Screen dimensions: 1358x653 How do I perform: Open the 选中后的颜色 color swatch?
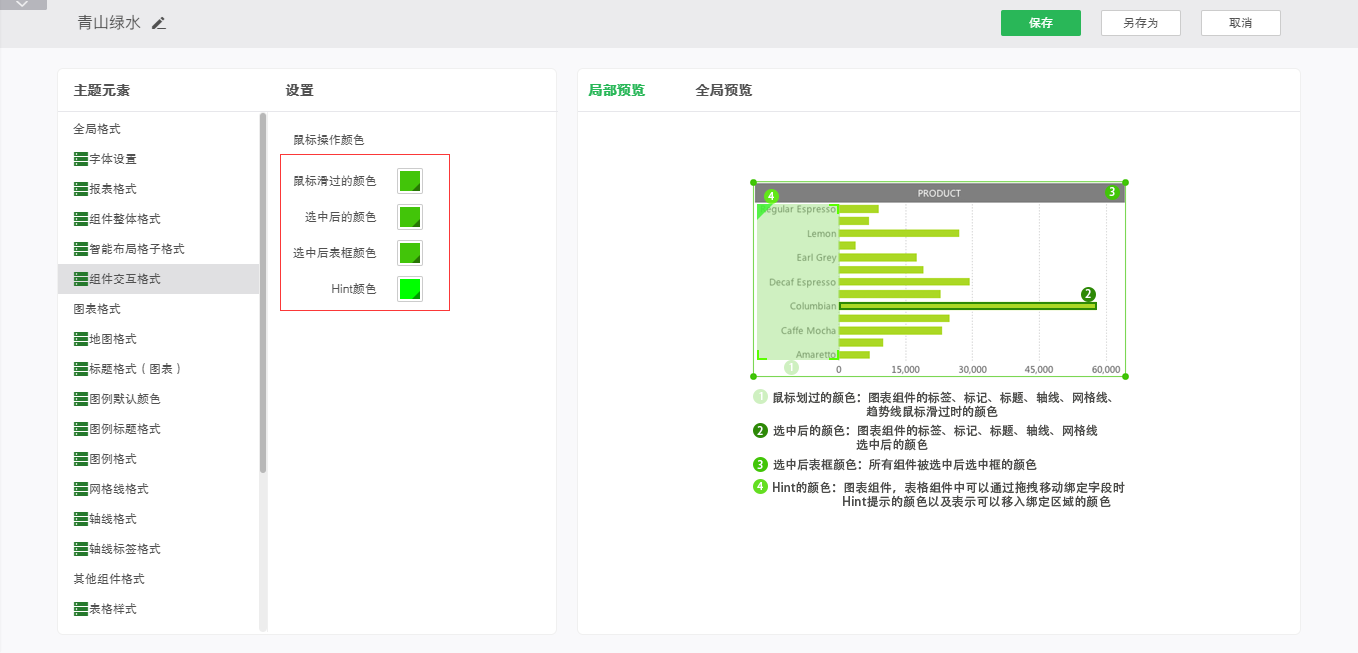pyautogui.click(x=409, y=217)
